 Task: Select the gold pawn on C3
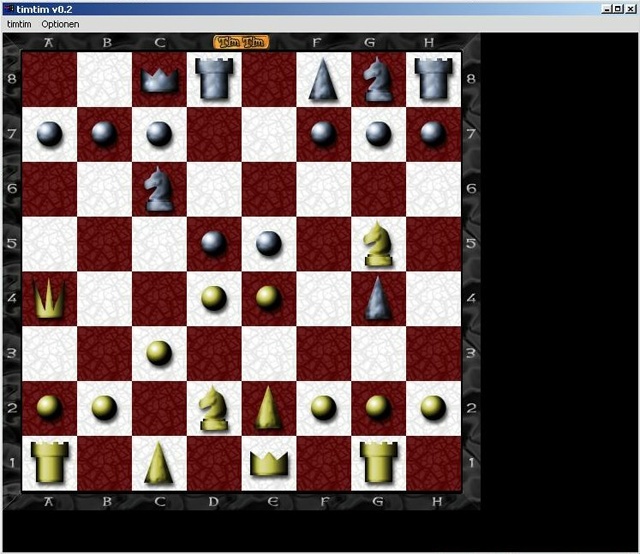tap(159, 353)
